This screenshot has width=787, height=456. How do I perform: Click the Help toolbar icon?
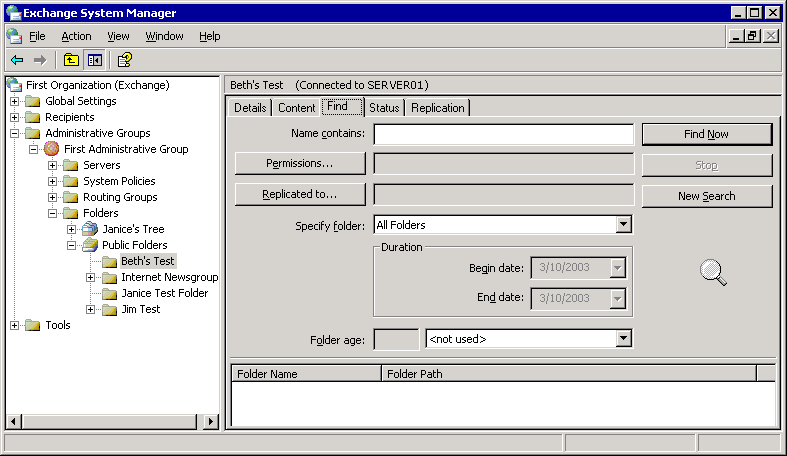124,60
